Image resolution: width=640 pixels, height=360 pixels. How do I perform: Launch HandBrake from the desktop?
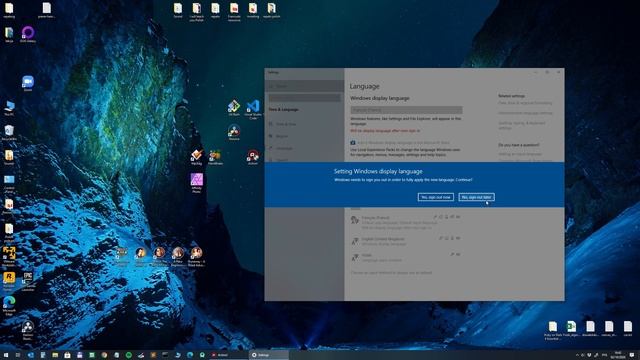[215, 157]
